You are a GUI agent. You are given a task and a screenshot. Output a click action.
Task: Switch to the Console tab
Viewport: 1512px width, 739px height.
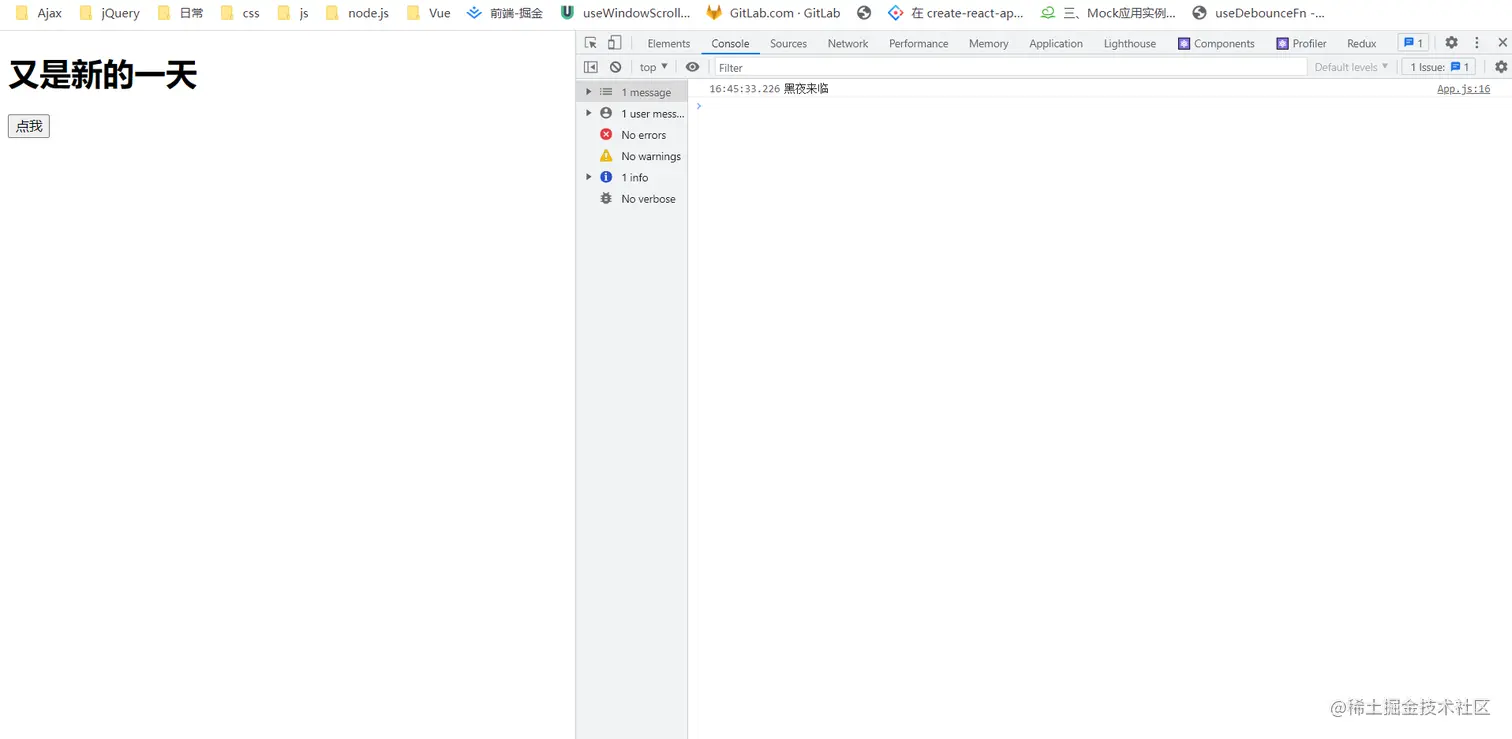click(x=730, y=43)
